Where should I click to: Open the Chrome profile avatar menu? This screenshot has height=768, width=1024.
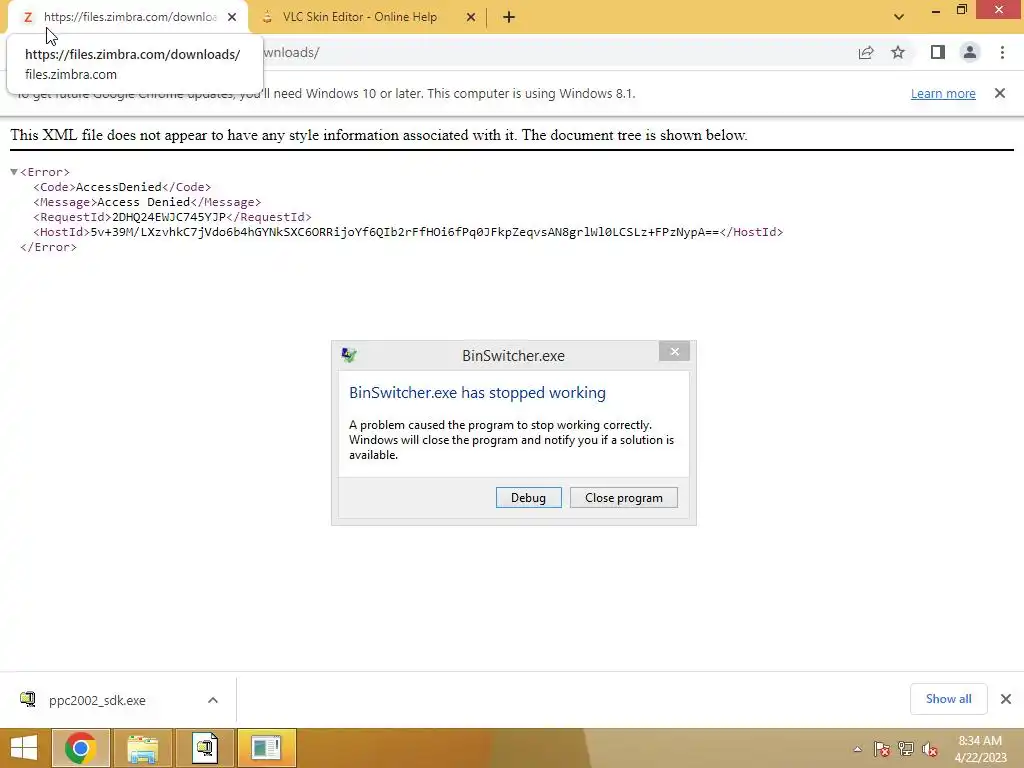point(970,52)
